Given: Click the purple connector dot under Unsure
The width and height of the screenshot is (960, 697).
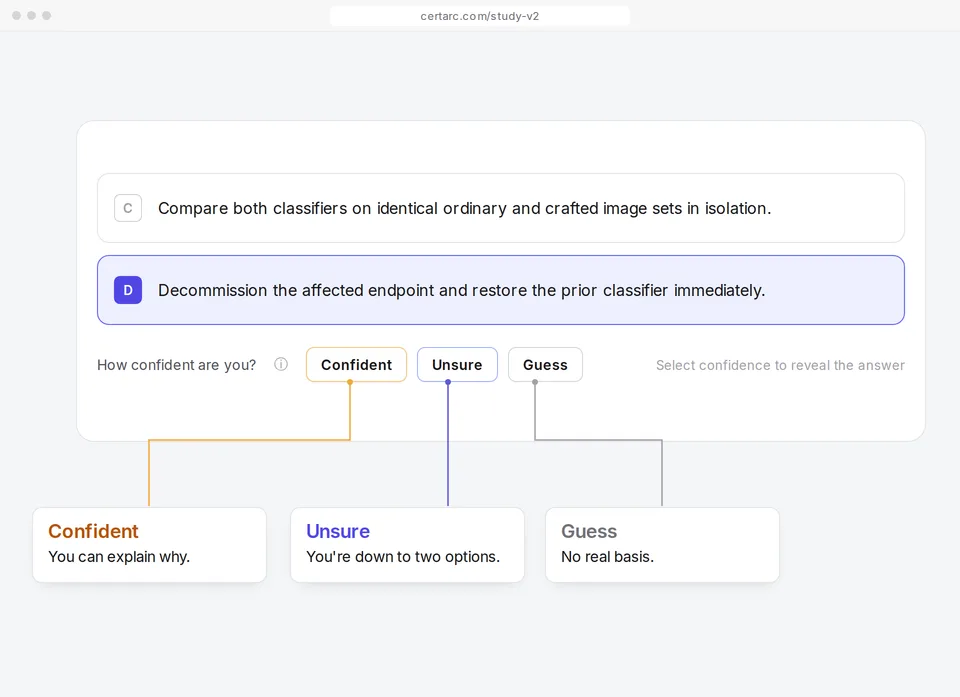Looking at the screenshot, I should (x=448, y=382).
